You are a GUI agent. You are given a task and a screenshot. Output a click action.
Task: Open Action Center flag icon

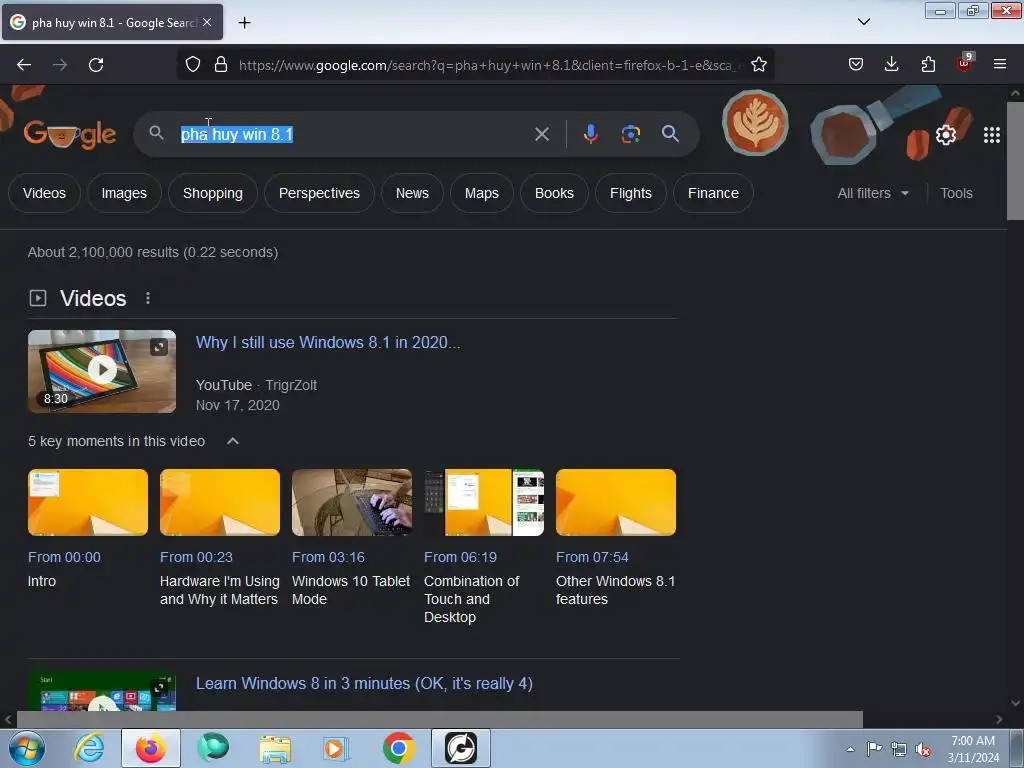tap(874, 749)
